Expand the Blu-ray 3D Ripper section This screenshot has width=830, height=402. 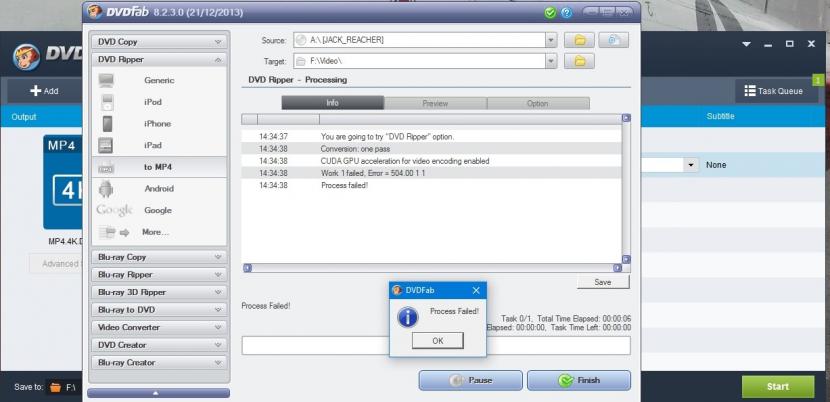coord(159,292)
